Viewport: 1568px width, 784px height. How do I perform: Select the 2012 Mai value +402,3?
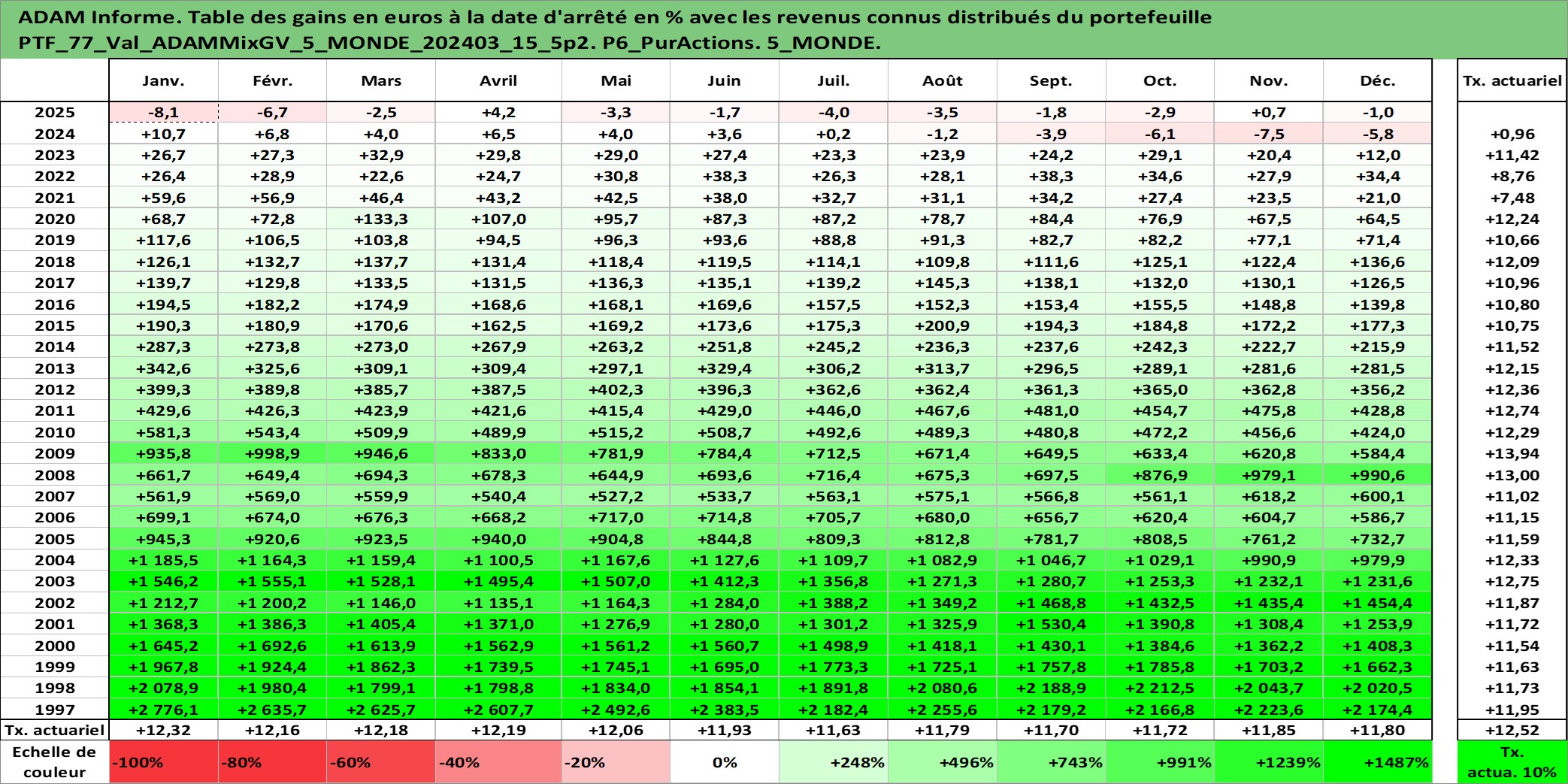click(x=616, y=389)
